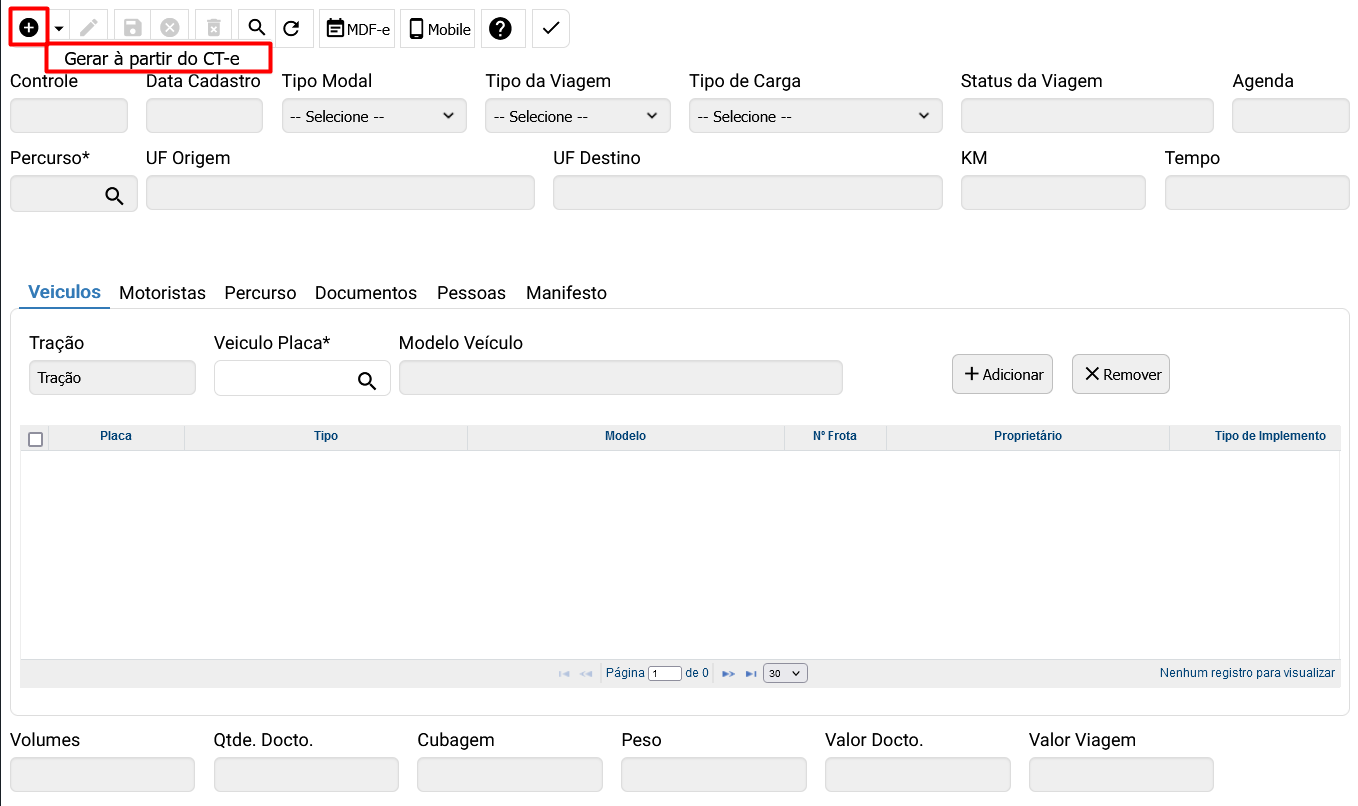This screenshot has width=1358, height=806.
Task: Open the Tipo da Viagem dropdown
Action: 577,116
